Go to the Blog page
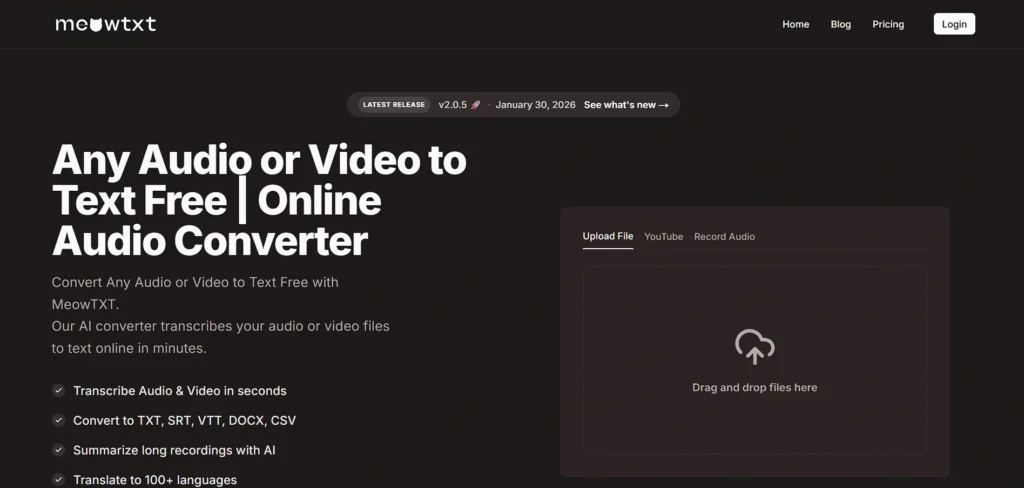 (x=840, y=24)
